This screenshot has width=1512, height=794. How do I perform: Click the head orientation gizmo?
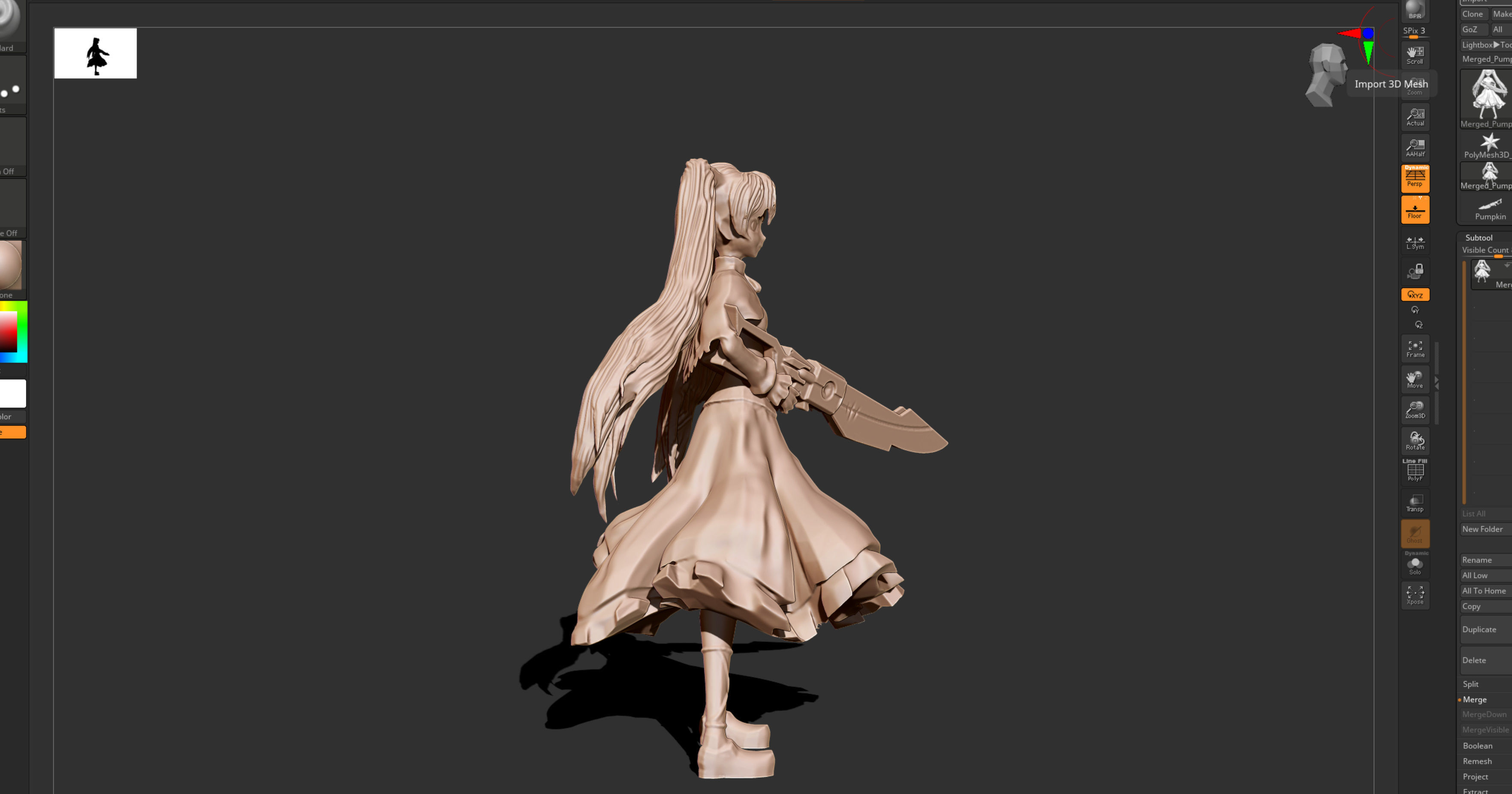[x=1326, y=75]
